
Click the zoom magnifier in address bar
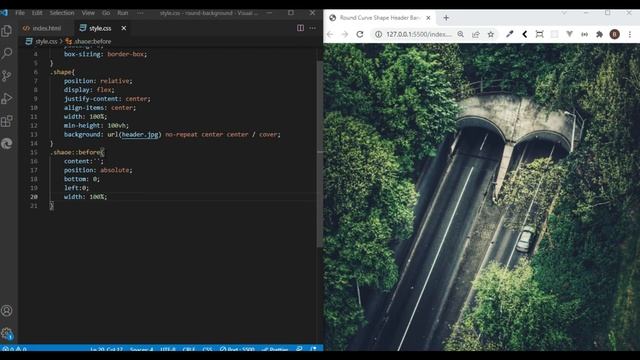(460, 34)
